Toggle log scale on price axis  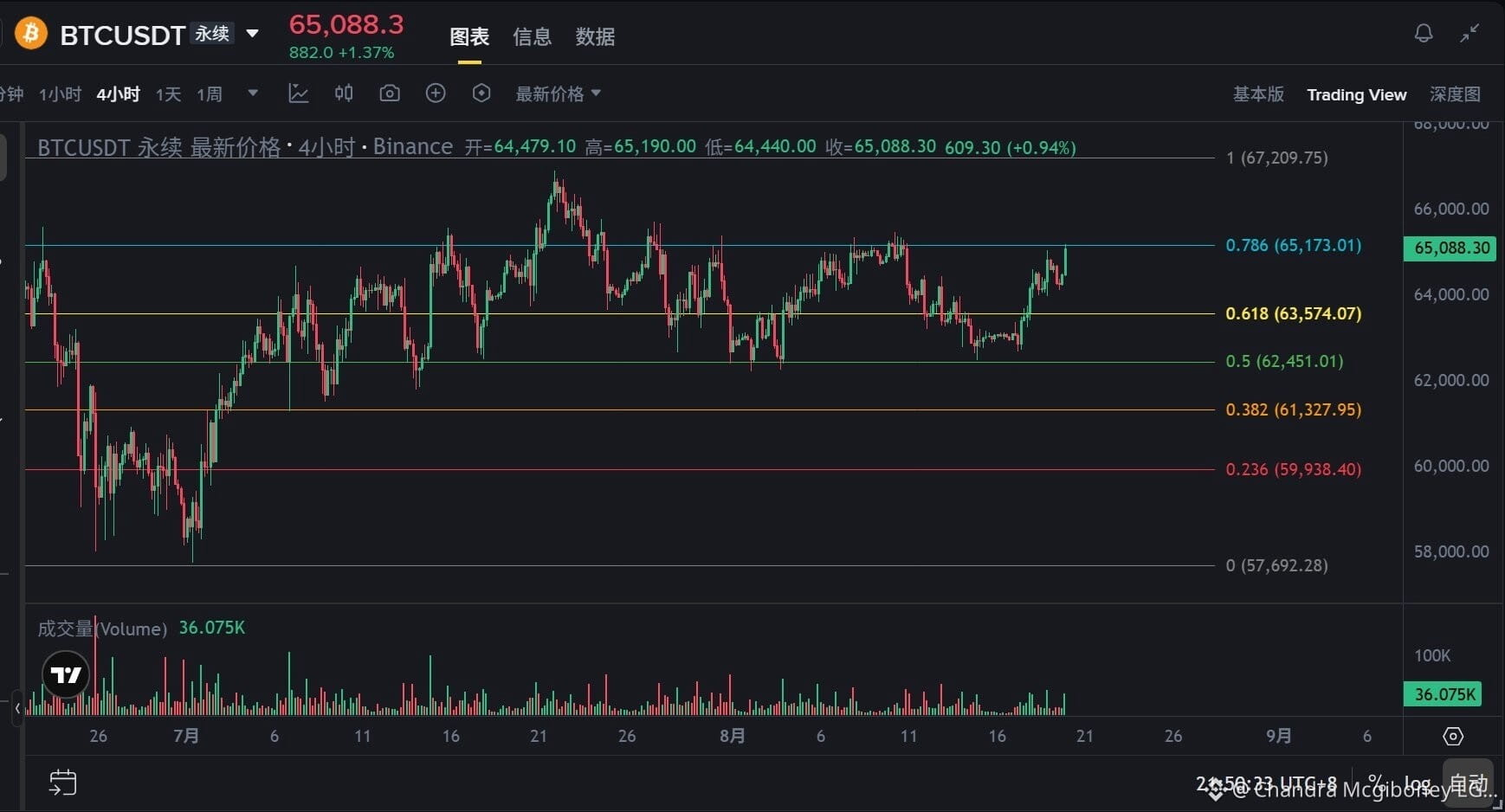[1418, 783]
